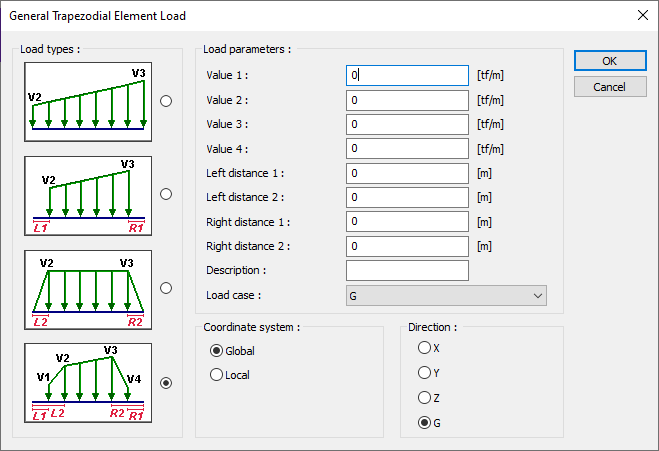The height and width of the screenshot is (451, 659).
Task: Click the V2-V3 full-span trapezoidal load image
Action: click(87, 100)
